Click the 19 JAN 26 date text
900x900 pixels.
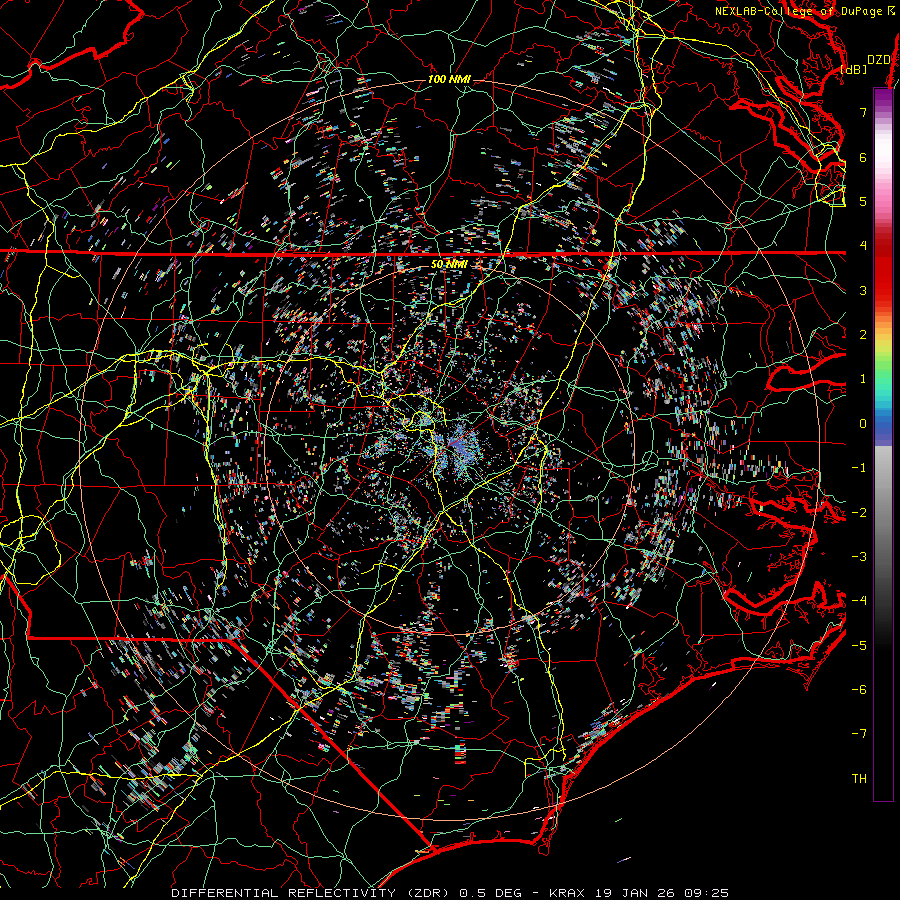click(x=634, y=893)
